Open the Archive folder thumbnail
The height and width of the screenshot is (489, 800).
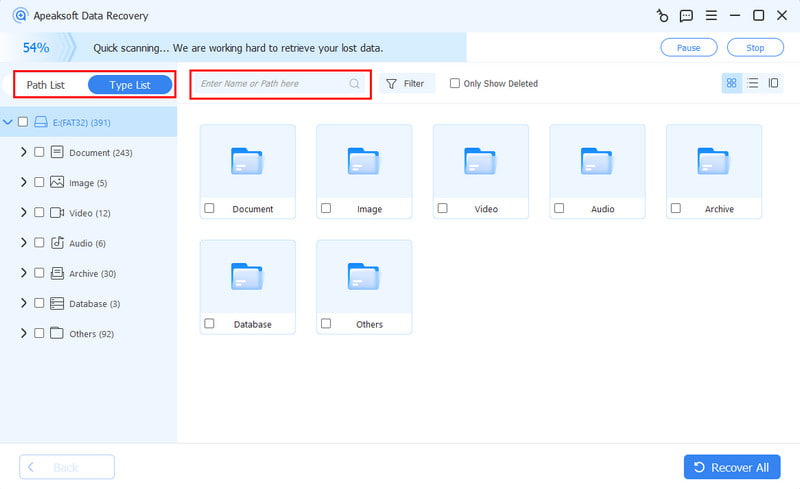coord(714,161)
